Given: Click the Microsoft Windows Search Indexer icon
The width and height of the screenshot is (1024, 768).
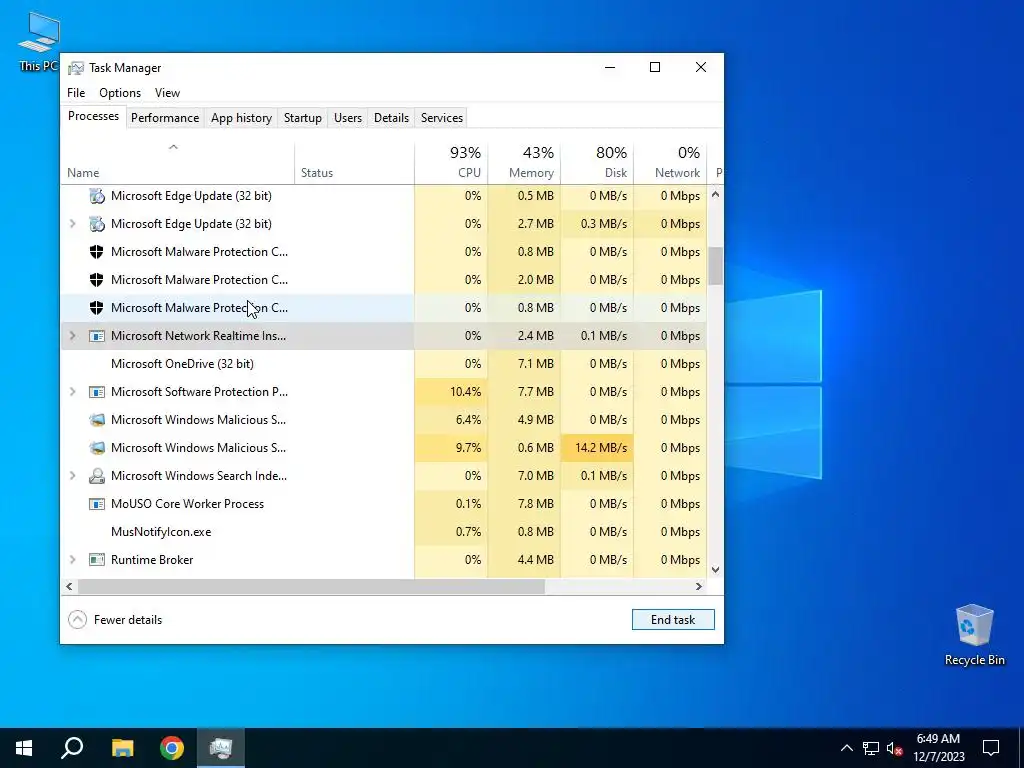Looking at the screenshot, I should click(97, 476).
